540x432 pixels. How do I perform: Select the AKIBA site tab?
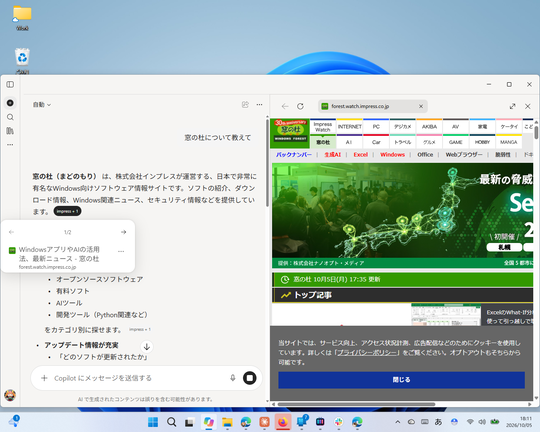tap(429, 127)
